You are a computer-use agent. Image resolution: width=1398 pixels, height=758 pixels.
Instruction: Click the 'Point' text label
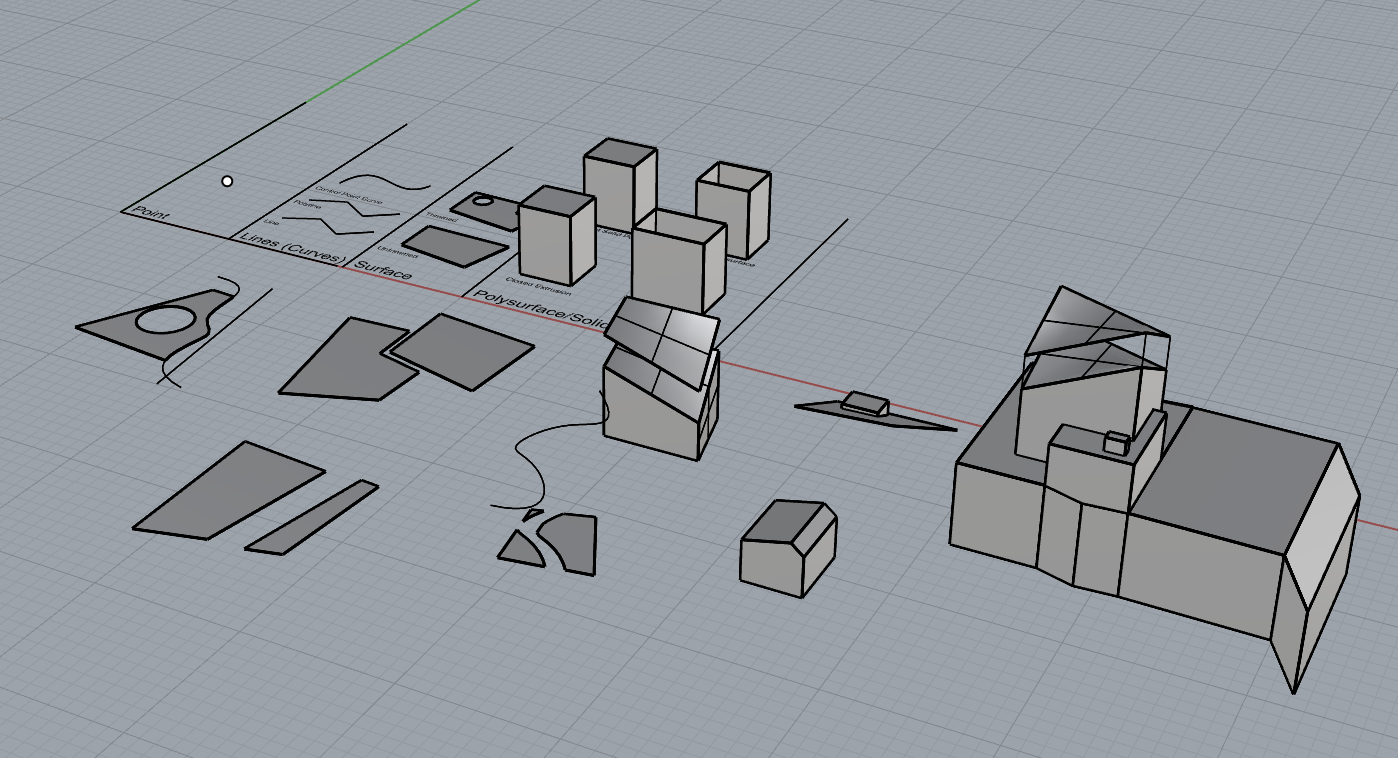coord(146,215)
